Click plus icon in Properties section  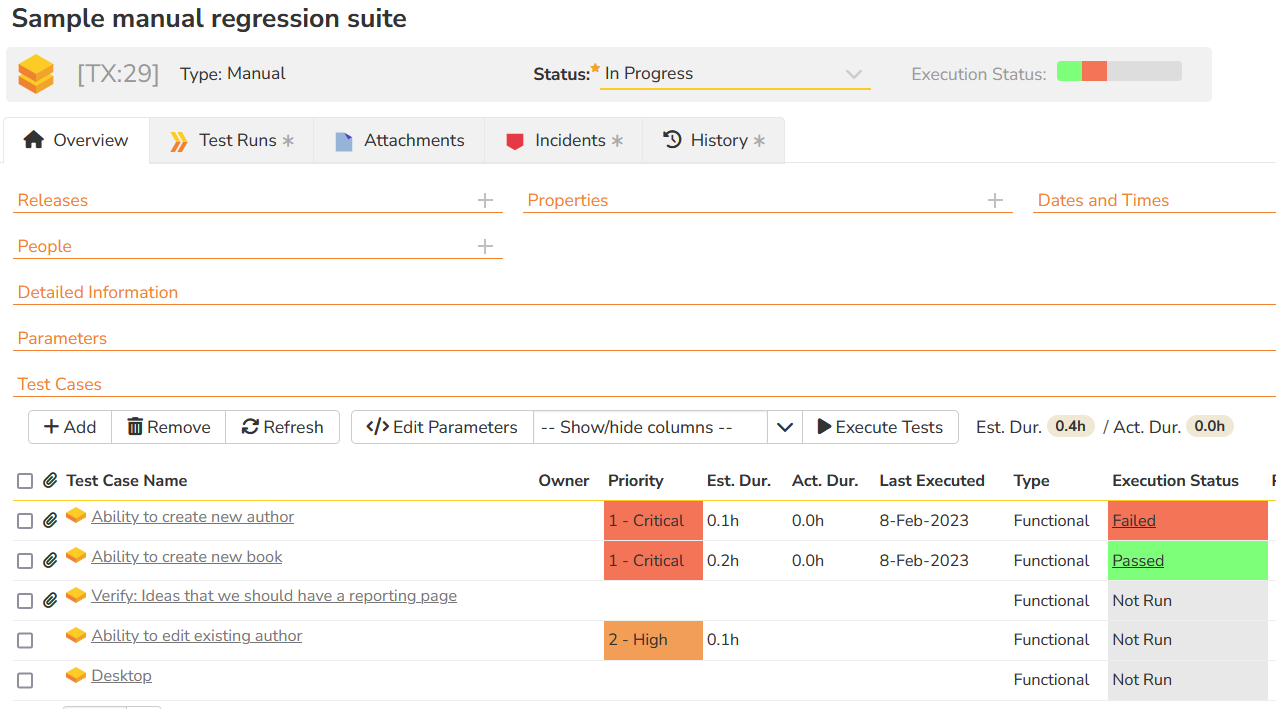point(995,201)
